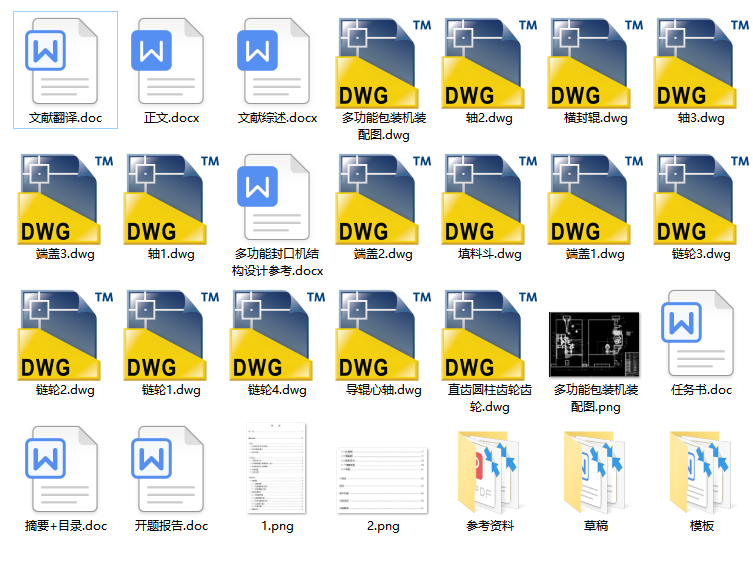Image resolution: width=753 pixels, height=561 pixels.
Task: Click the file name 链轮1.dwg
Action: 171,390
